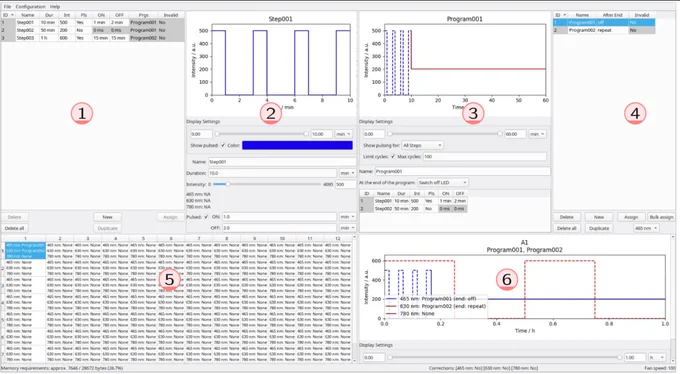680x374 pixels.
Task: Toggle the Show pulsed checkbox
Action: coord(223,145)
